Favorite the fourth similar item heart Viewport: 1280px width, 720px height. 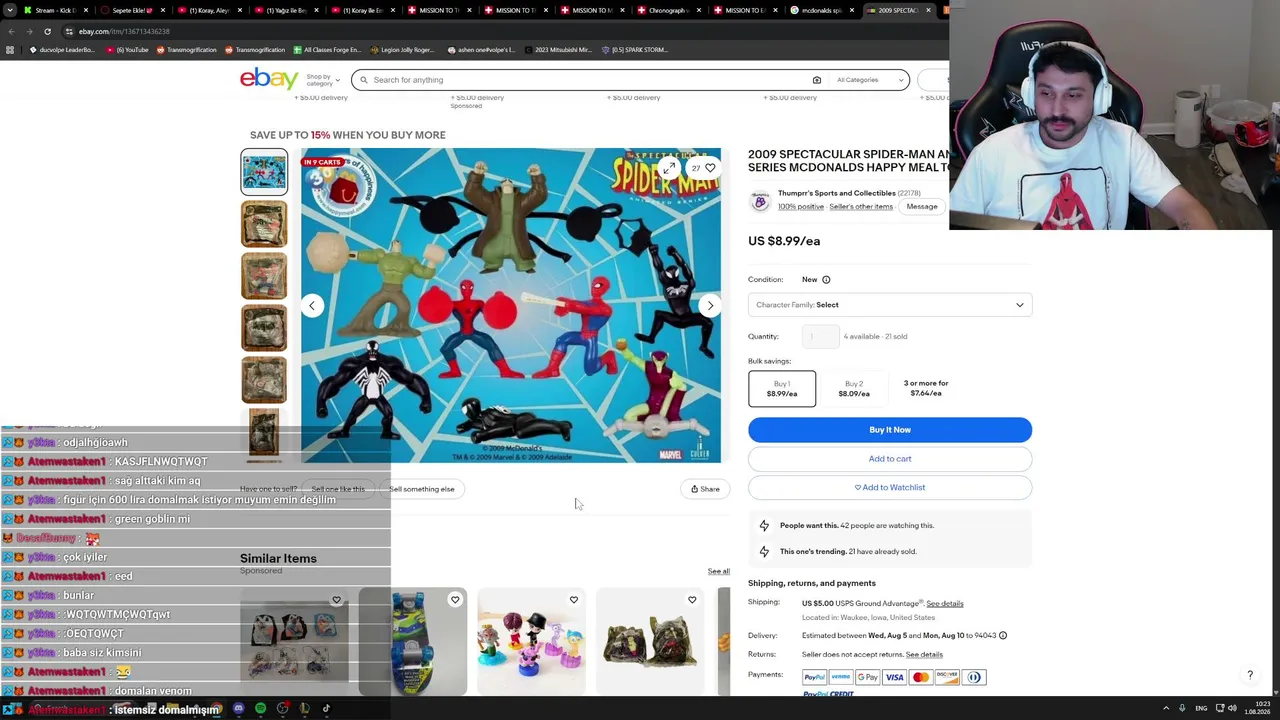coord(692,601)
